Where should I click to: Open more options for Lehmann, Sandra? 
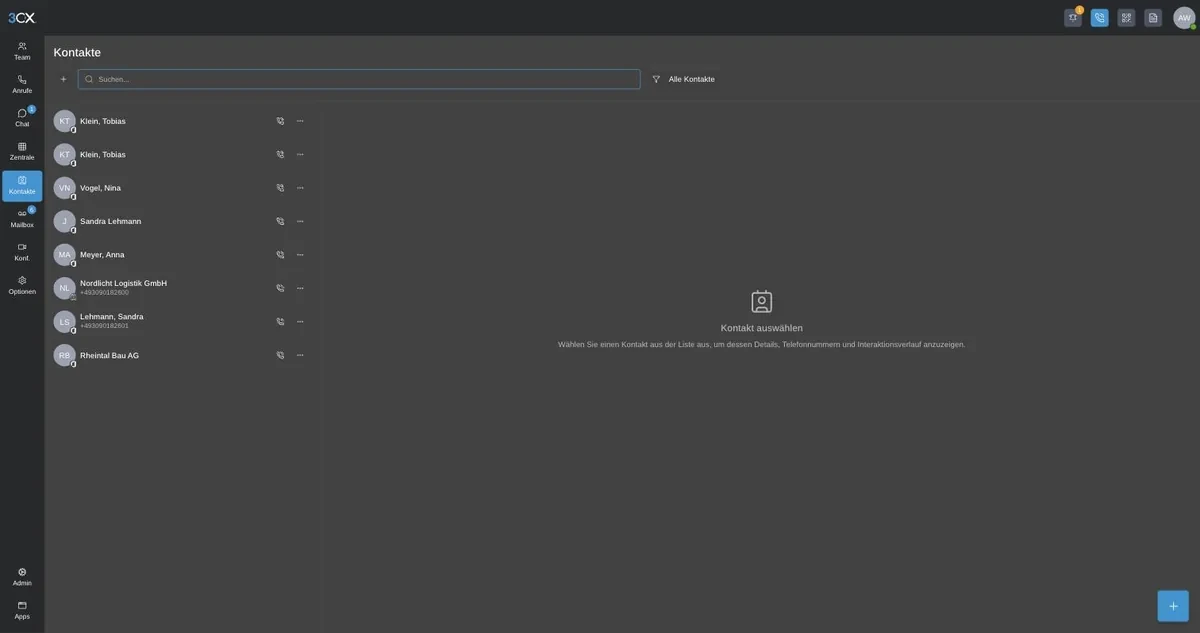click(300, 322)
